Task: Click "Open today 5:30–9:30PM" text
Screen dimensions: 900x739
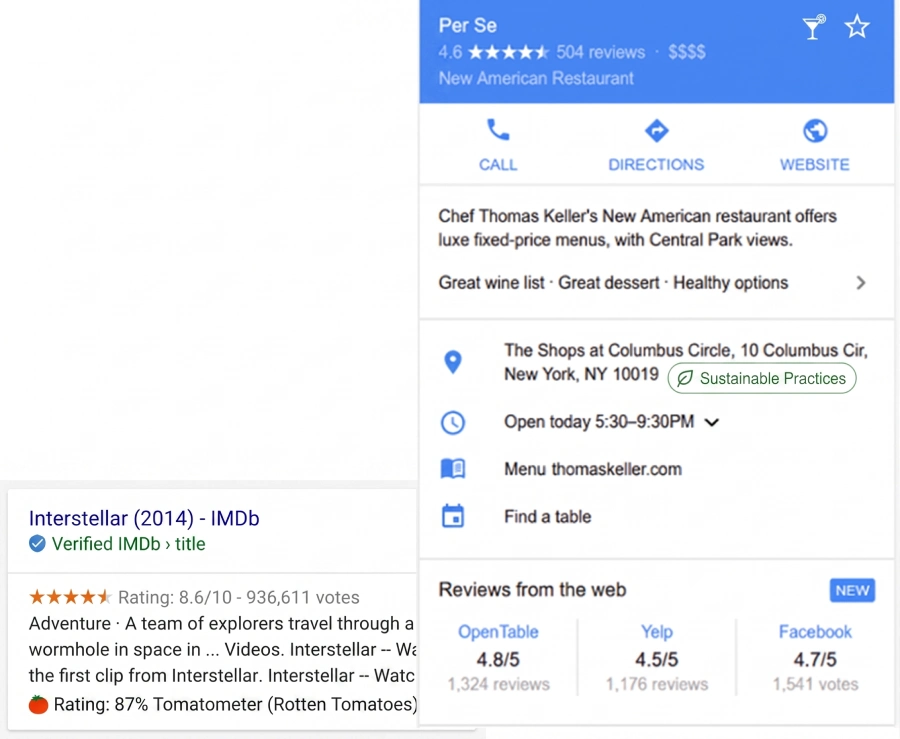Action: tap(599, 422)
